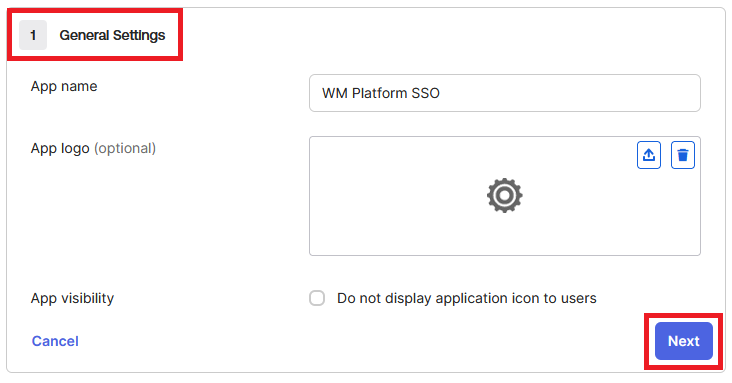Click the step number 1 badge
Viewport: 732px width, 383px height.
point(33,35)
